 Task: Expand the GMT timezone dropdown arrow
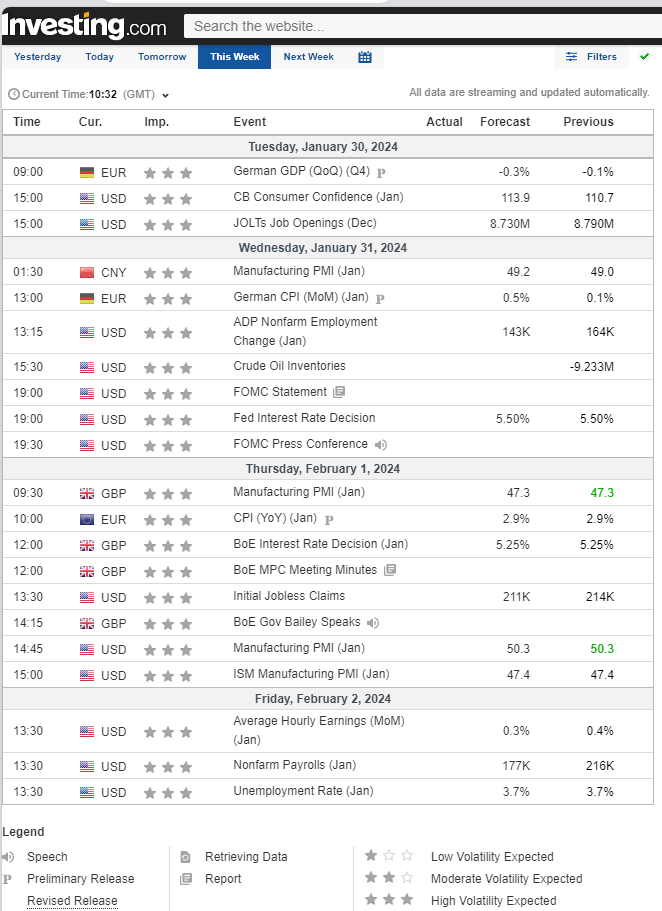(x=165, y=95)
